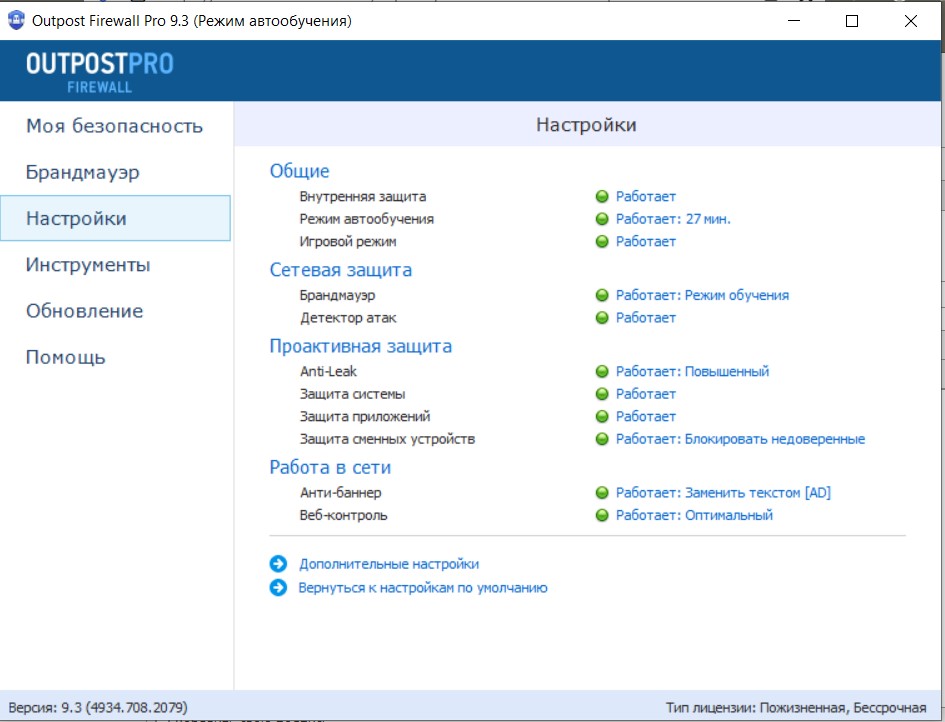Screen dimensions: 945x722
Task: Select the Настройки sidebar item
Action: pyautogui.click(x=115, y=218)
